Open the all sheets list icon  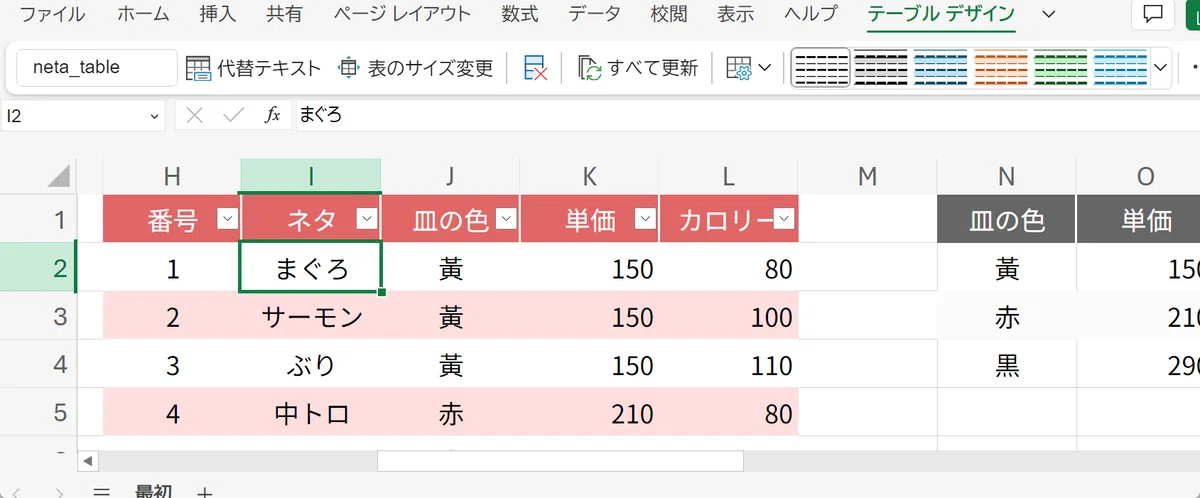pyautogui.click(x=101, y=491)
